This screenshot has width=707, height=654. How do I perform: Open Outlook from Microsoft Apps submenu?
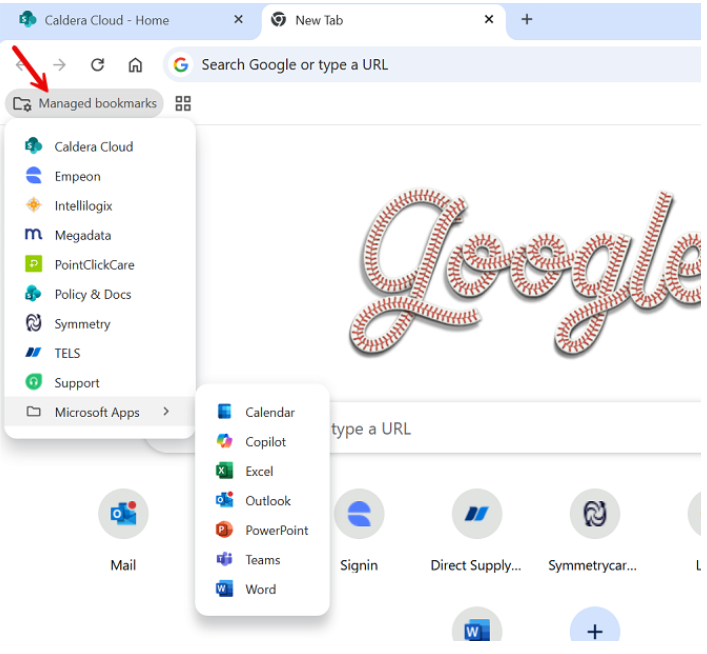(x=262, y=501)
